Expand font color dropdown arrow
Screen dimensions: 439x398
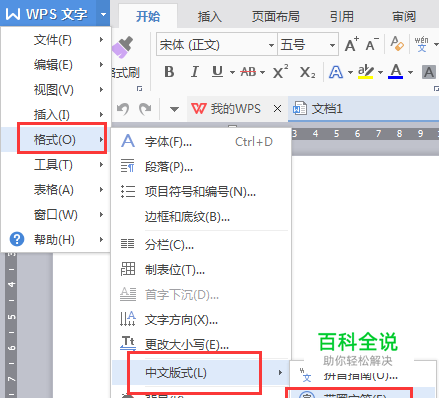pyautogui.click(x=410, y=72)
